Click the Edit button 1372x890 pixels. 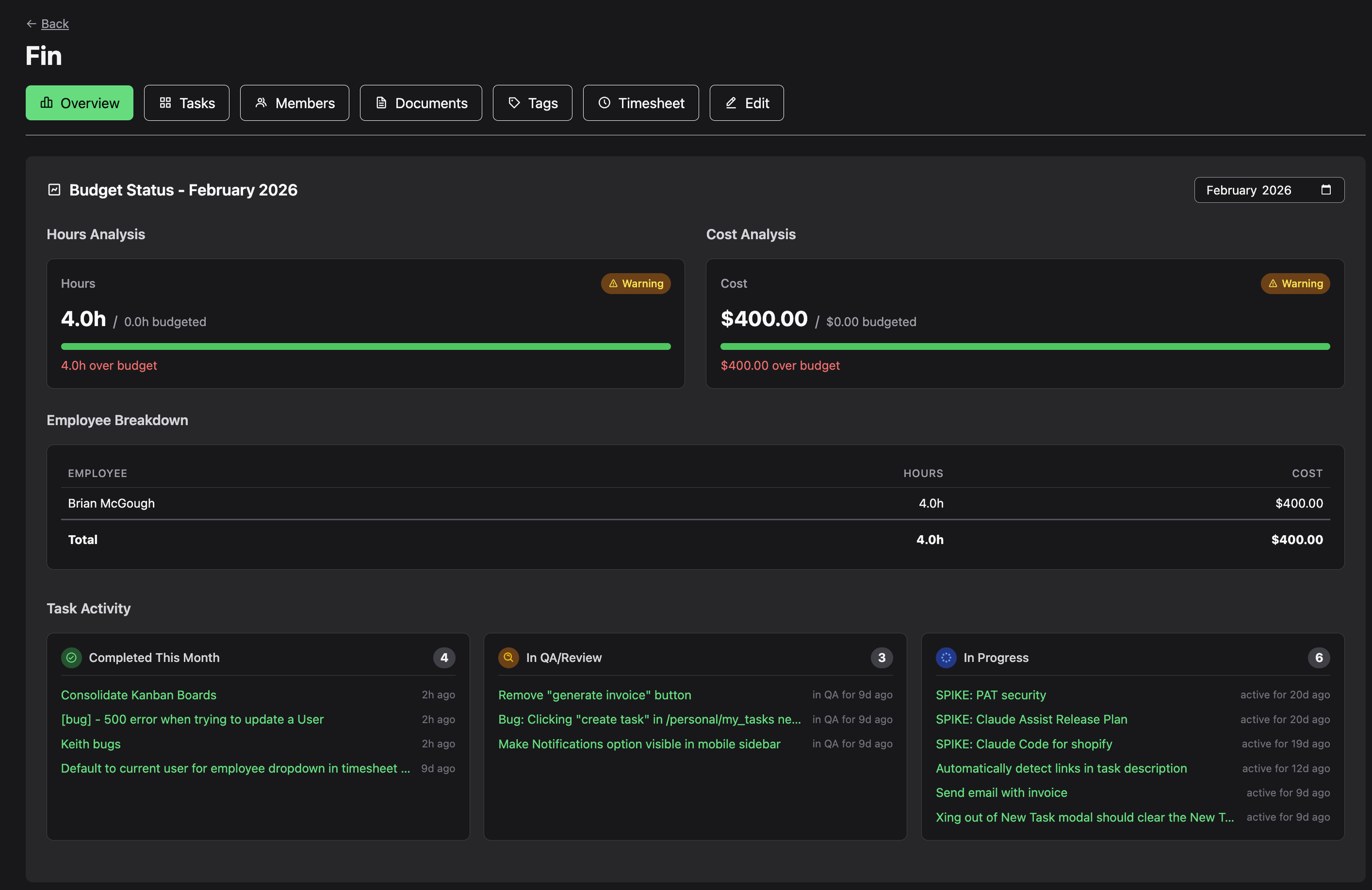tap(746, 103)
